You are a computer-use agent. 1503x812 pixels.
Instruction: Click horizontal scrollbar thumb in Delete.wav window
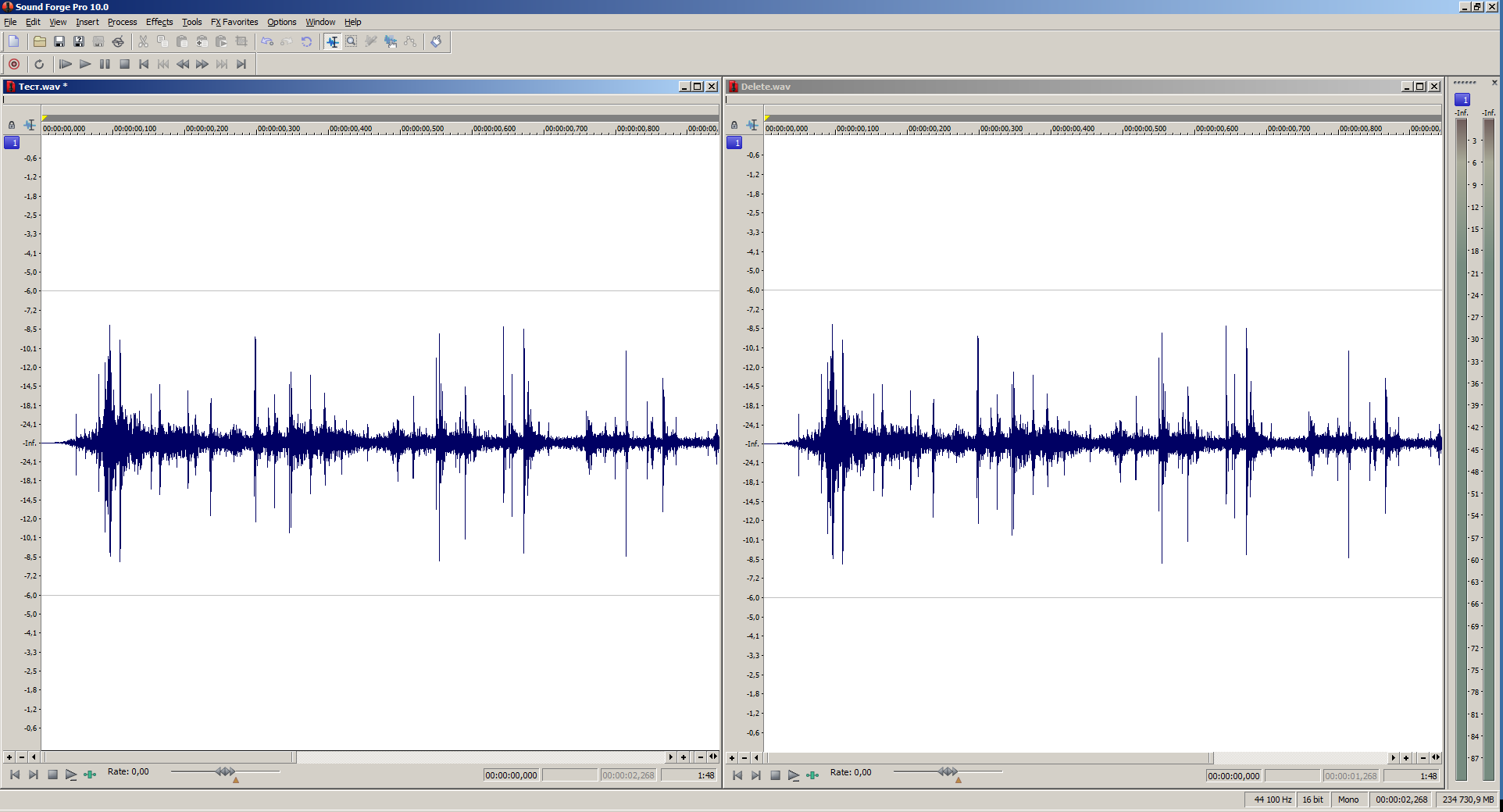[x=989, y=757]
